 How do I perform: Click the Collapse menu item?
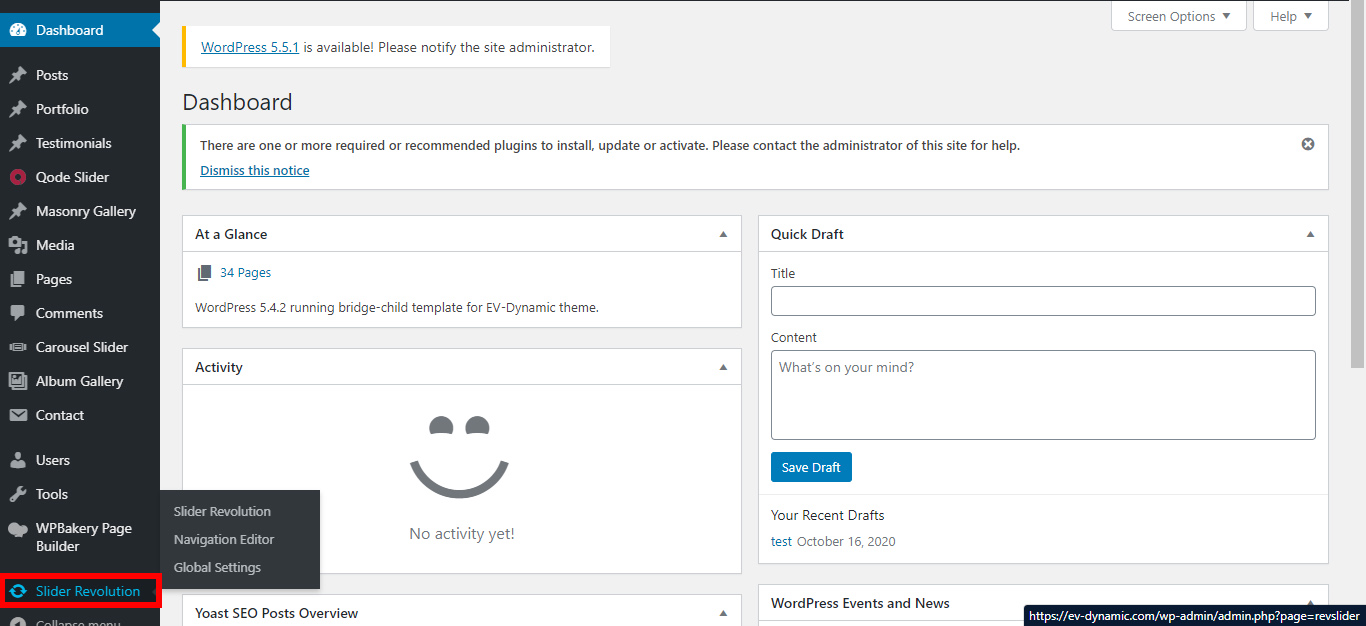point(80,622)
